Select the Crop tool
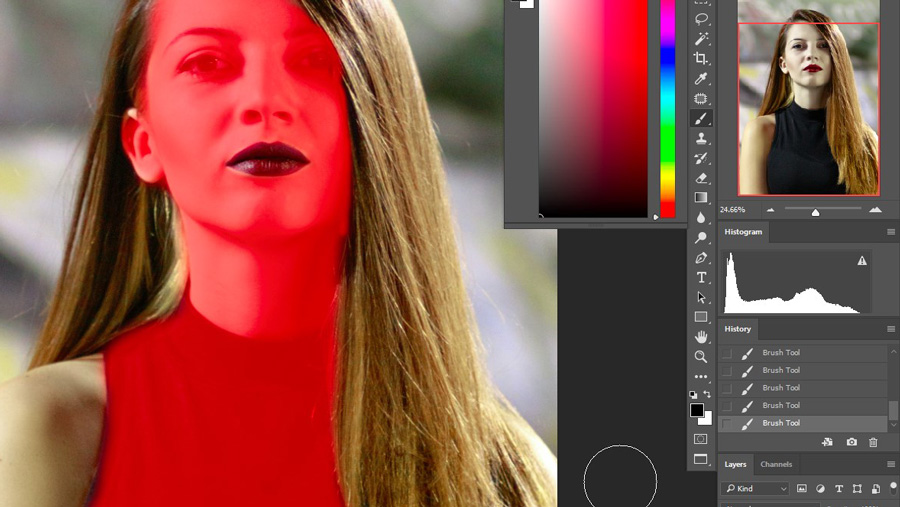The width and height of the screenshot is (900, 507). tap(701, 58)
